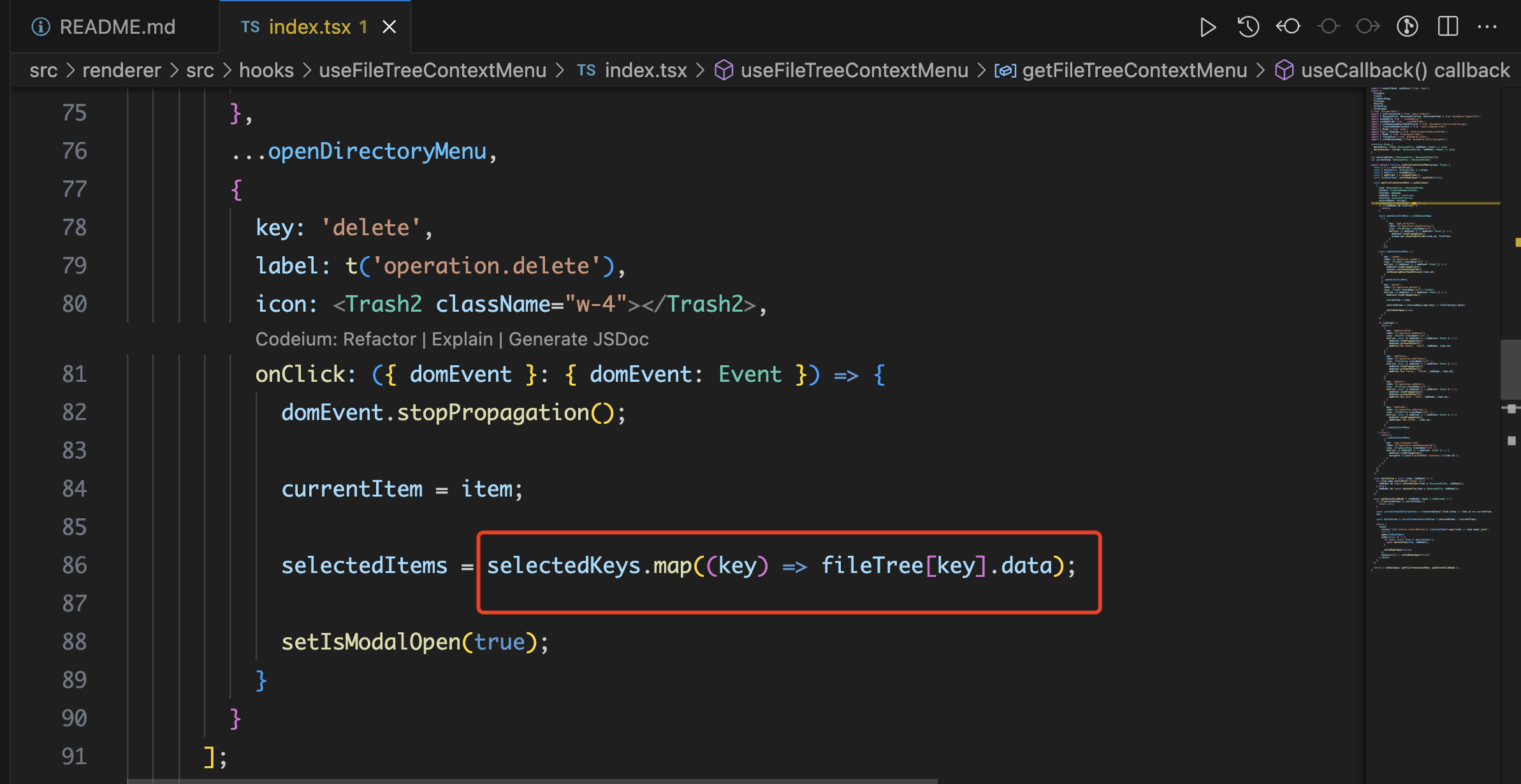Open the hooks breadcrumb dropdown
1521x784 pixels.
[266, 70]
